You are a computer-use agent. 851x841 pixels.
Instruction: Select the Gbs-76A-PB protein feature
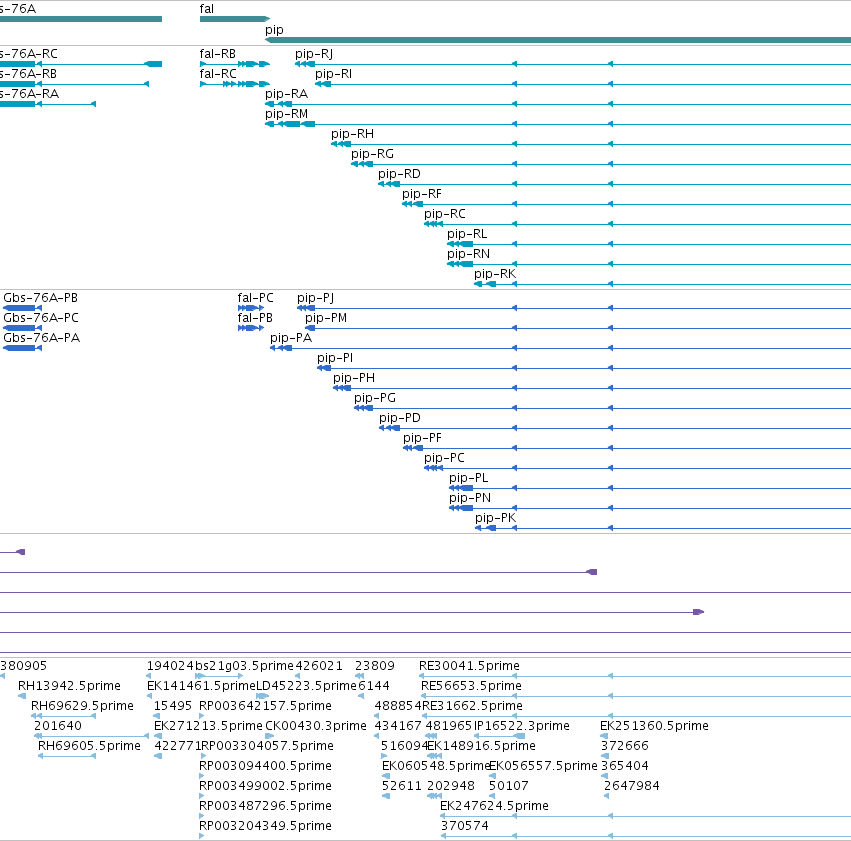pyautogui.click(x=22, y=308)
